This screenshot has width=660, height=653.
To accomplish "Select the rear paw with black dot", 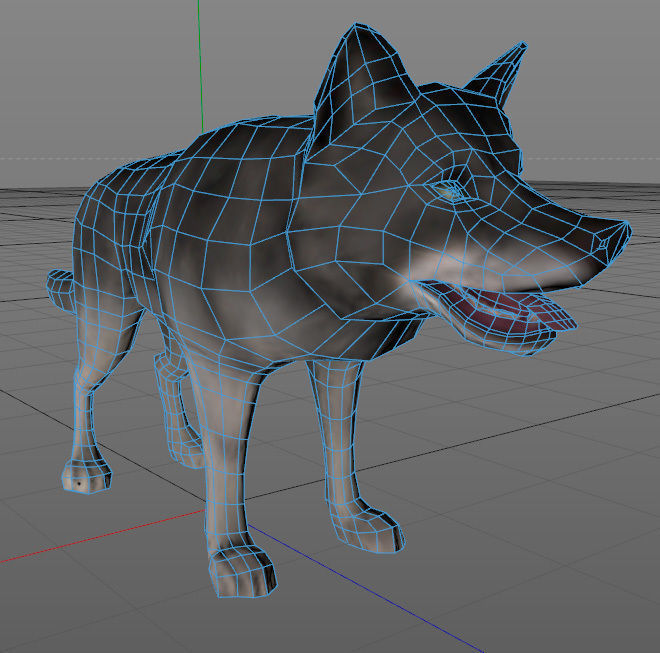I will (x=87, y=476).
